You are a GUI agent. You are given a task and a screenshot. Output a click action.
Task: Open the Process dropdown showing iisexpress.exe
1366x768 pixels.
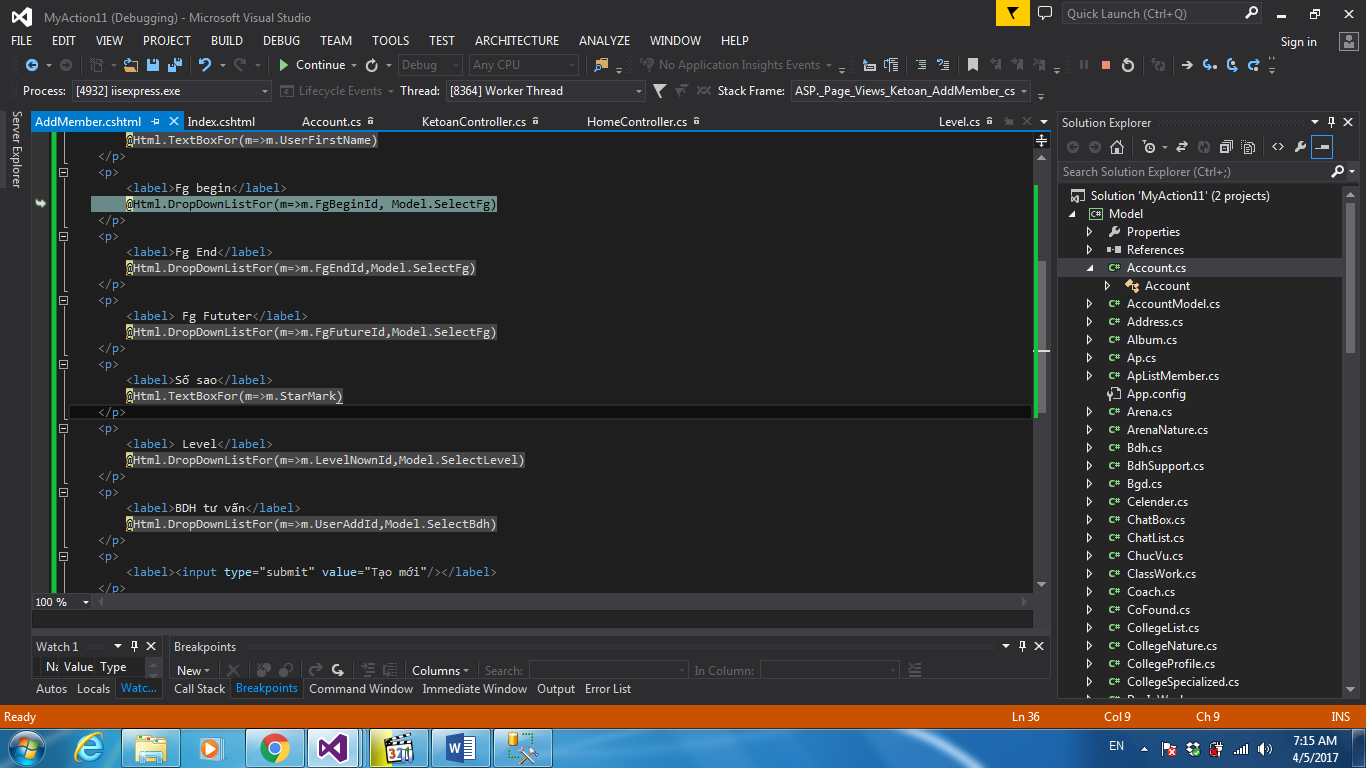coord(172,91)
